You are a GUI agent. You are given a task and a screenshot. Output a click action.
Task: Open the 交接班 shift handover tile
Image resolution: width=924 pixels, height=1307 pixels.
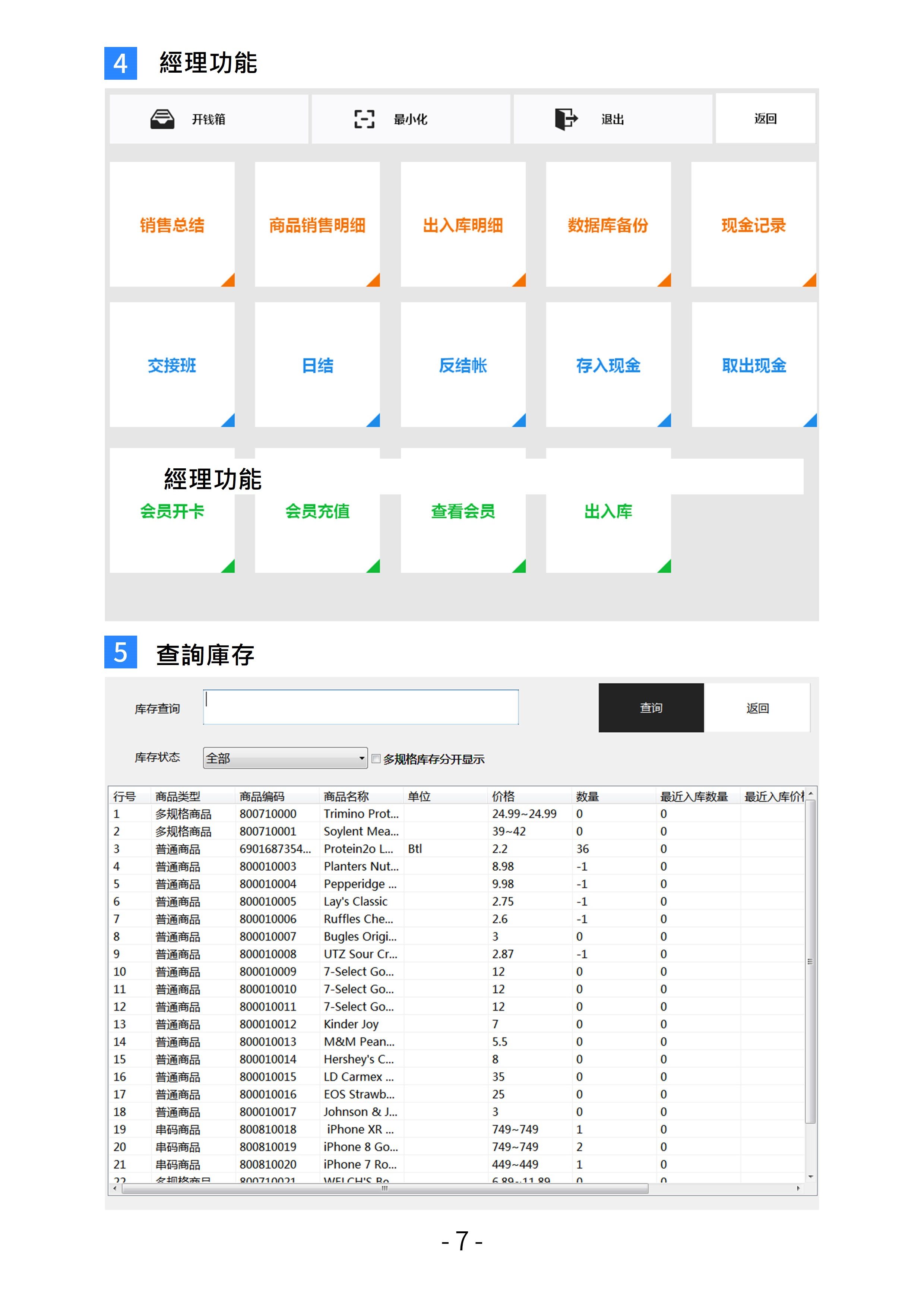click(x=172, y=364)
